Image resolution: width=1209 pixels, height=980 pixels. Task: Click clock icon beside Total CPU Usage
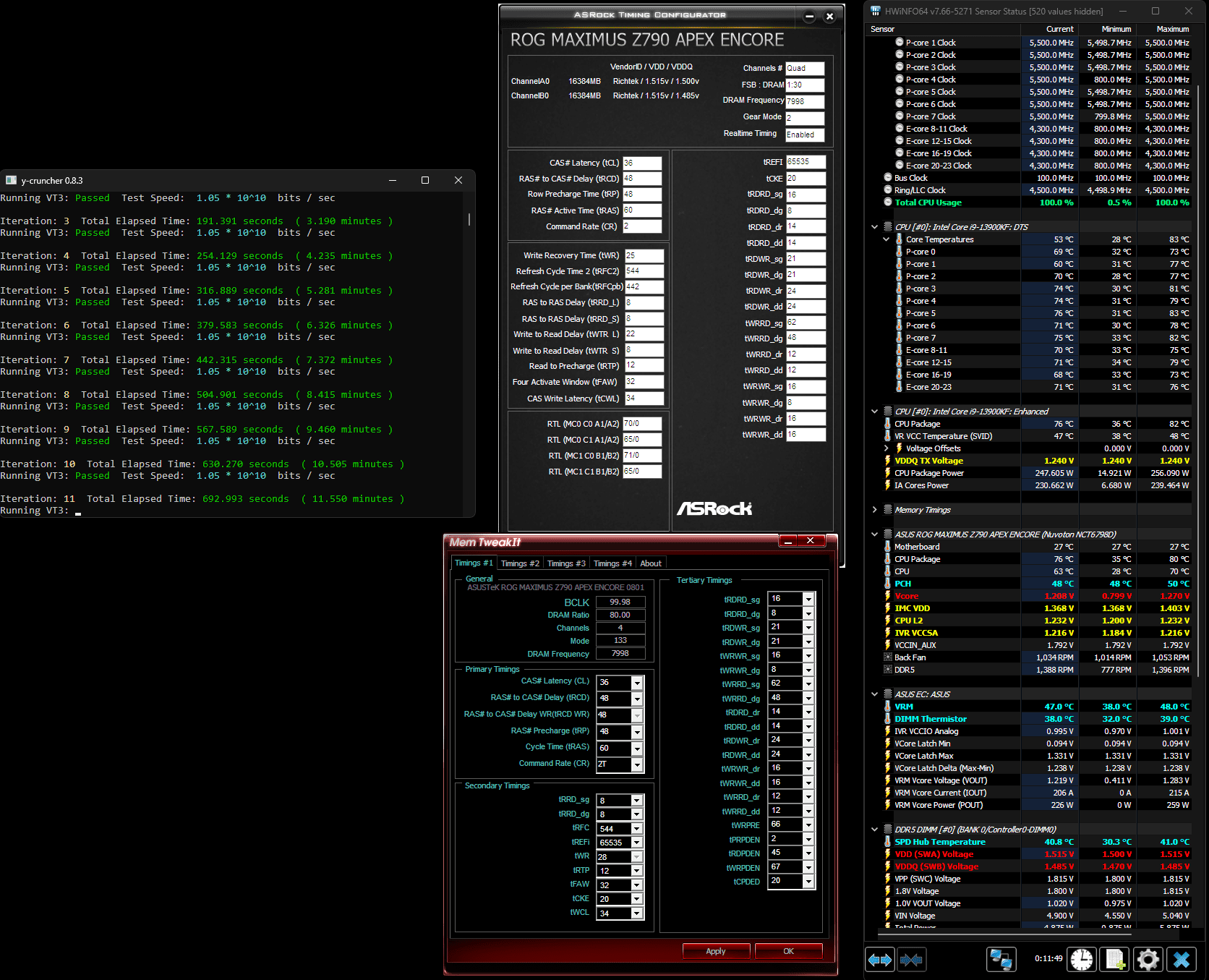click(x=888, y=202)
